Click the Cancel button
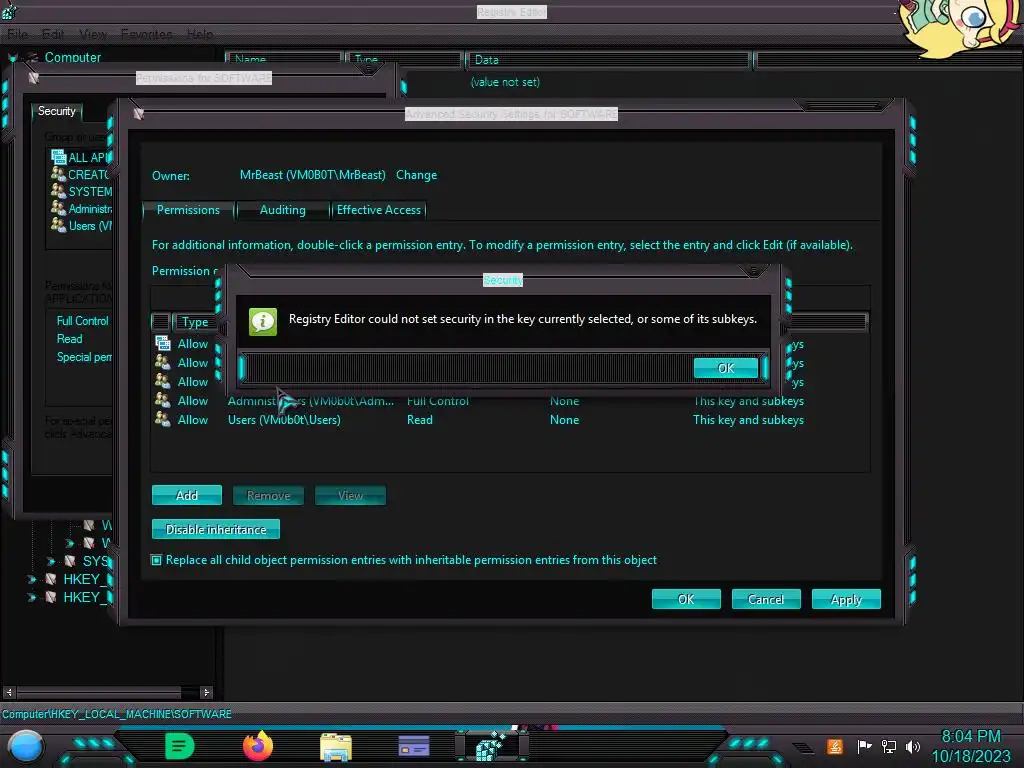Image resolution: width=1024 pixels, height=768 pixels. coord(766,599)
